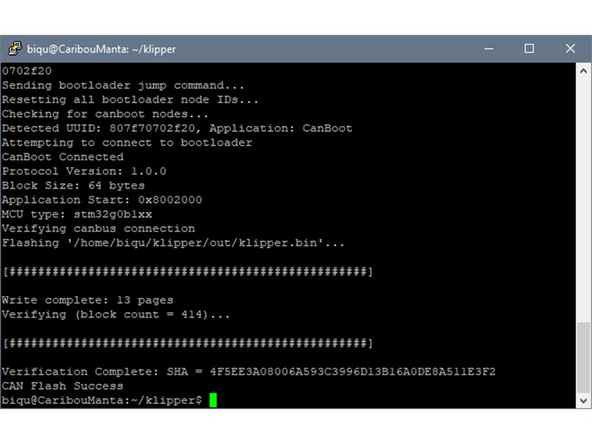Image resolution: width=592 pixels, height=444 pixels.
Task: Click the 'MCU type: stm32g0b1xx' line
Action: click(x=77, y=214)
